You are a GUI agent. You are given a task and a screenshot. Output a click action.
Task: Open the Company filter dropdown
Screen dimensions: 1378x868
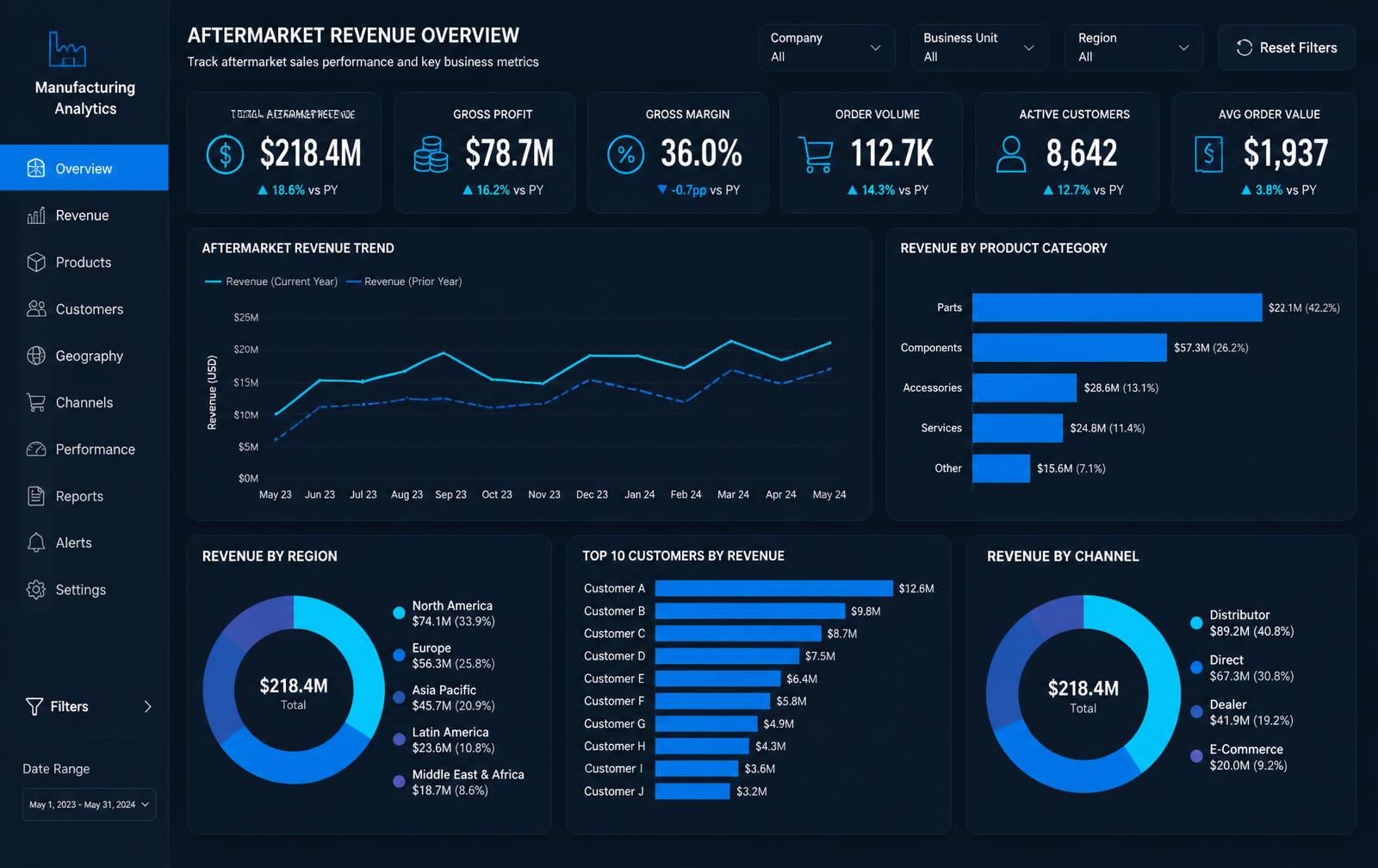click(826, 47)
